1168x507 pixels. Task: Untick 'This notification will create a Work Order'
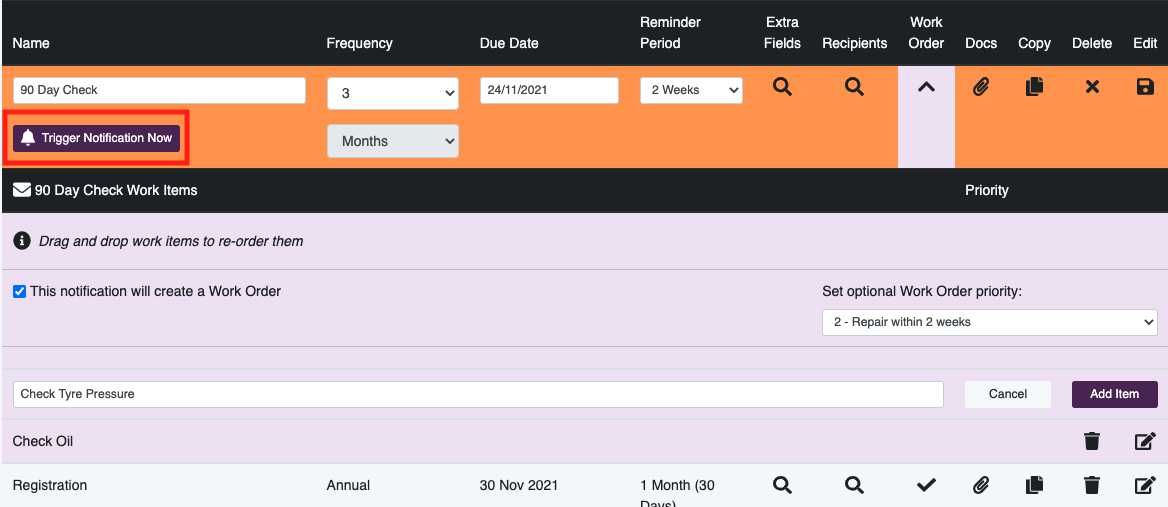tap(19, 292)
